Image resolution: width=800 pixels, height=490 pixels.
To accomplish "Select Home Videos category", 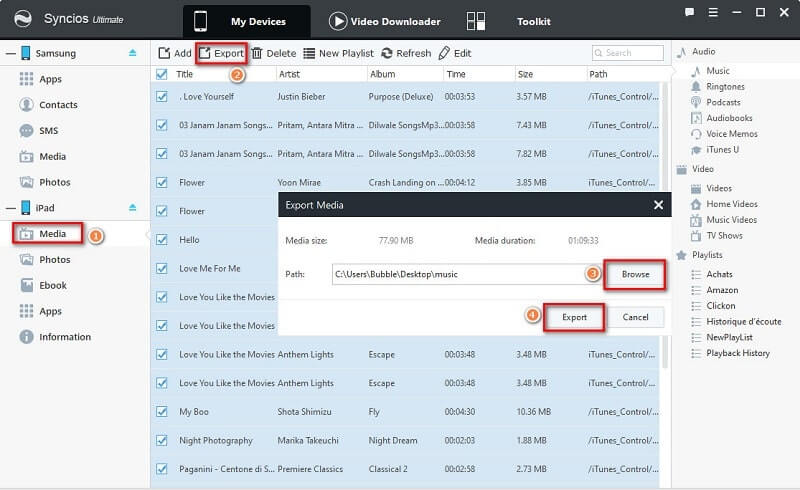I will coord(732,204).
